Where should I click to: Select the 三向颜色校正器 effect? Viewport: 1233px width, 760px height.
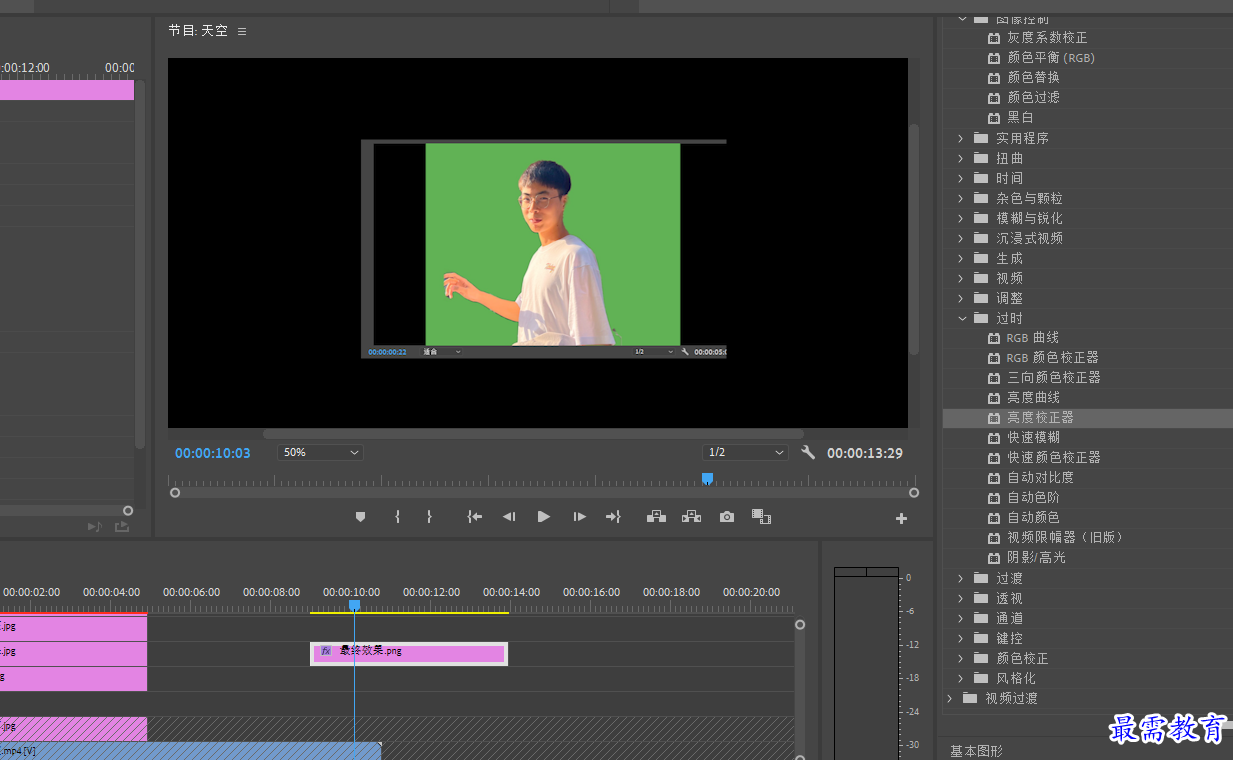pos(1053,377)
